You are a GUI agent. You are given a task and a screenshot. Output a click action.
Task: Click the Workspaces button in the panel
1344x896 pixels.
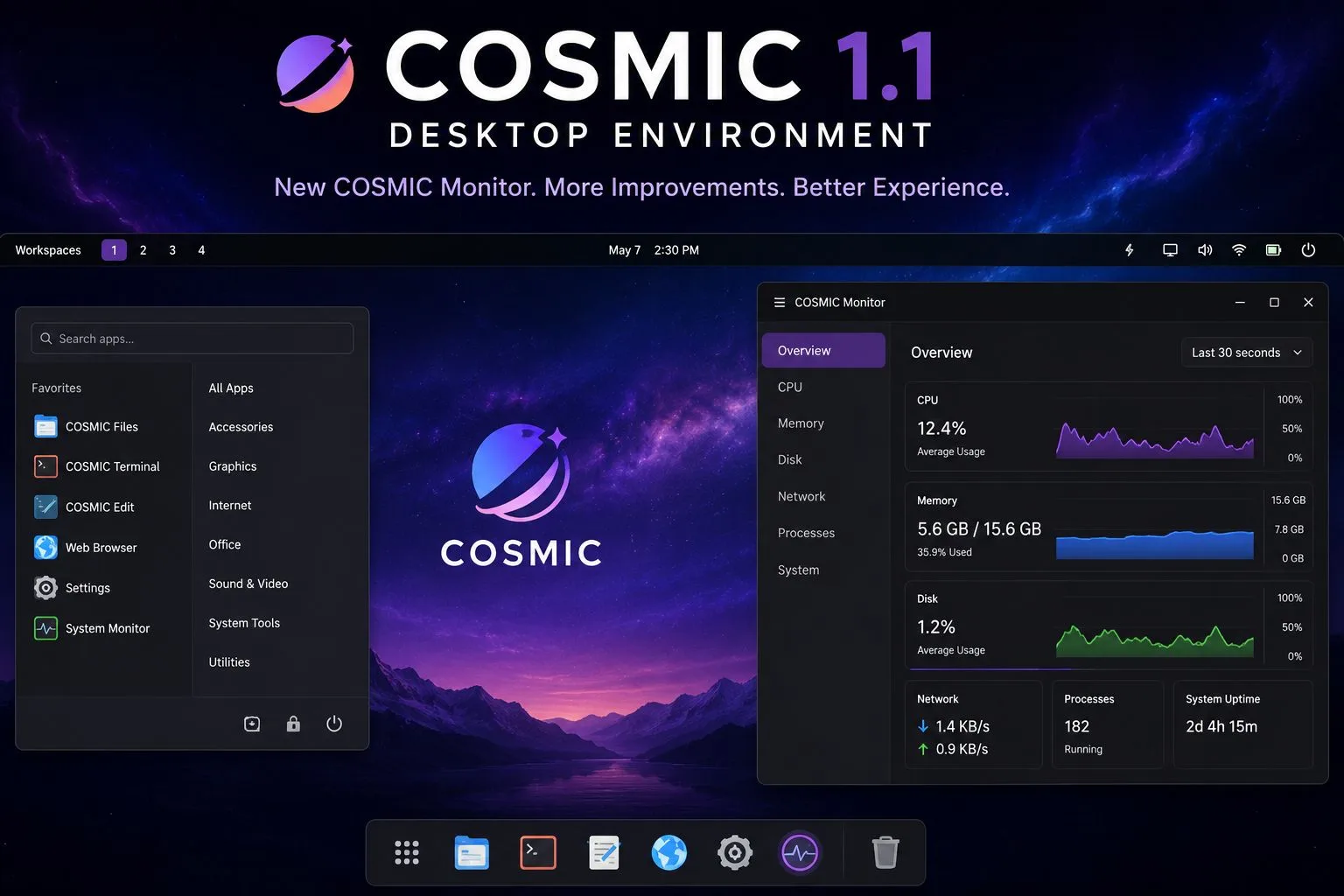(x=48, y=250)
